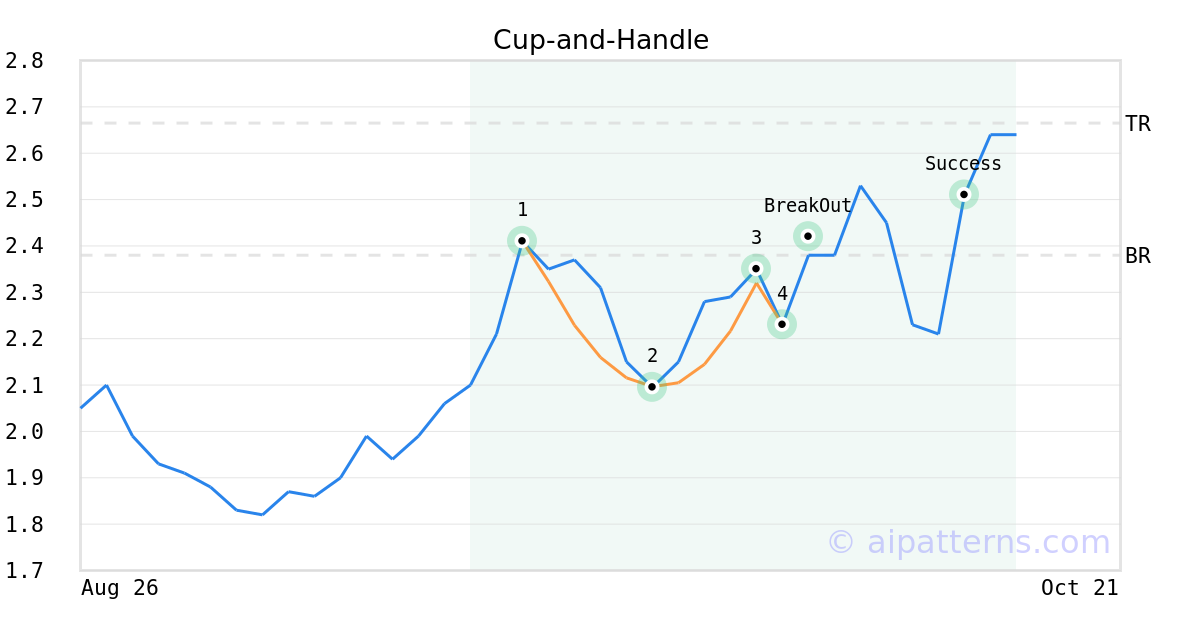Click the 2.8 y-axis label

click(x=24, y=61)
